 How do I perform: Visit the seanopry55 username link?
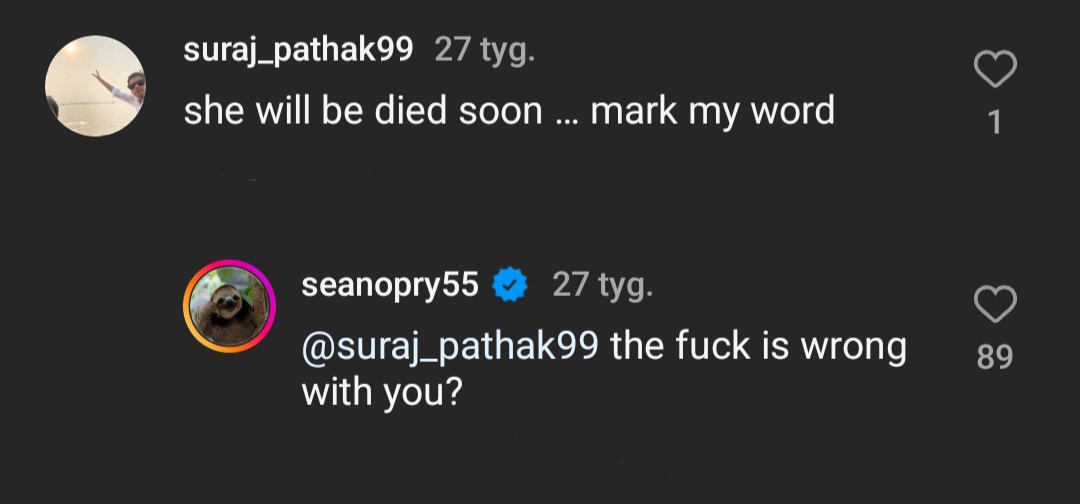pos(390,286)
